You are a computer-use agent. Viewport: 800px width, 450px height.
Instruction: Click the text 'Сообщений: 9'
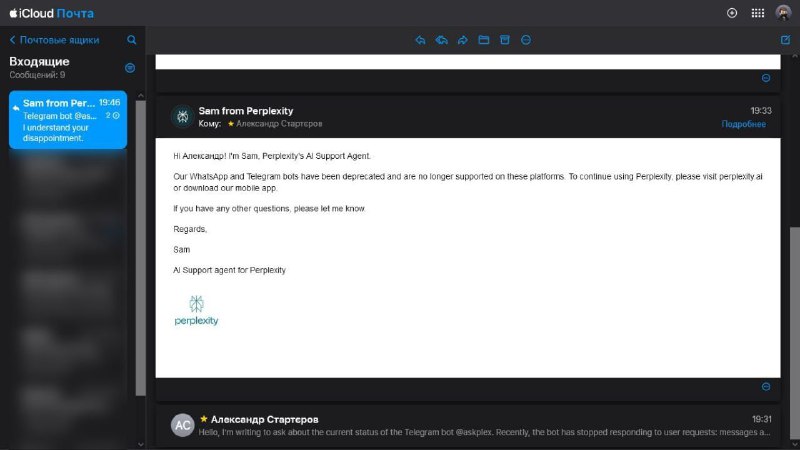tap(37, 75)
